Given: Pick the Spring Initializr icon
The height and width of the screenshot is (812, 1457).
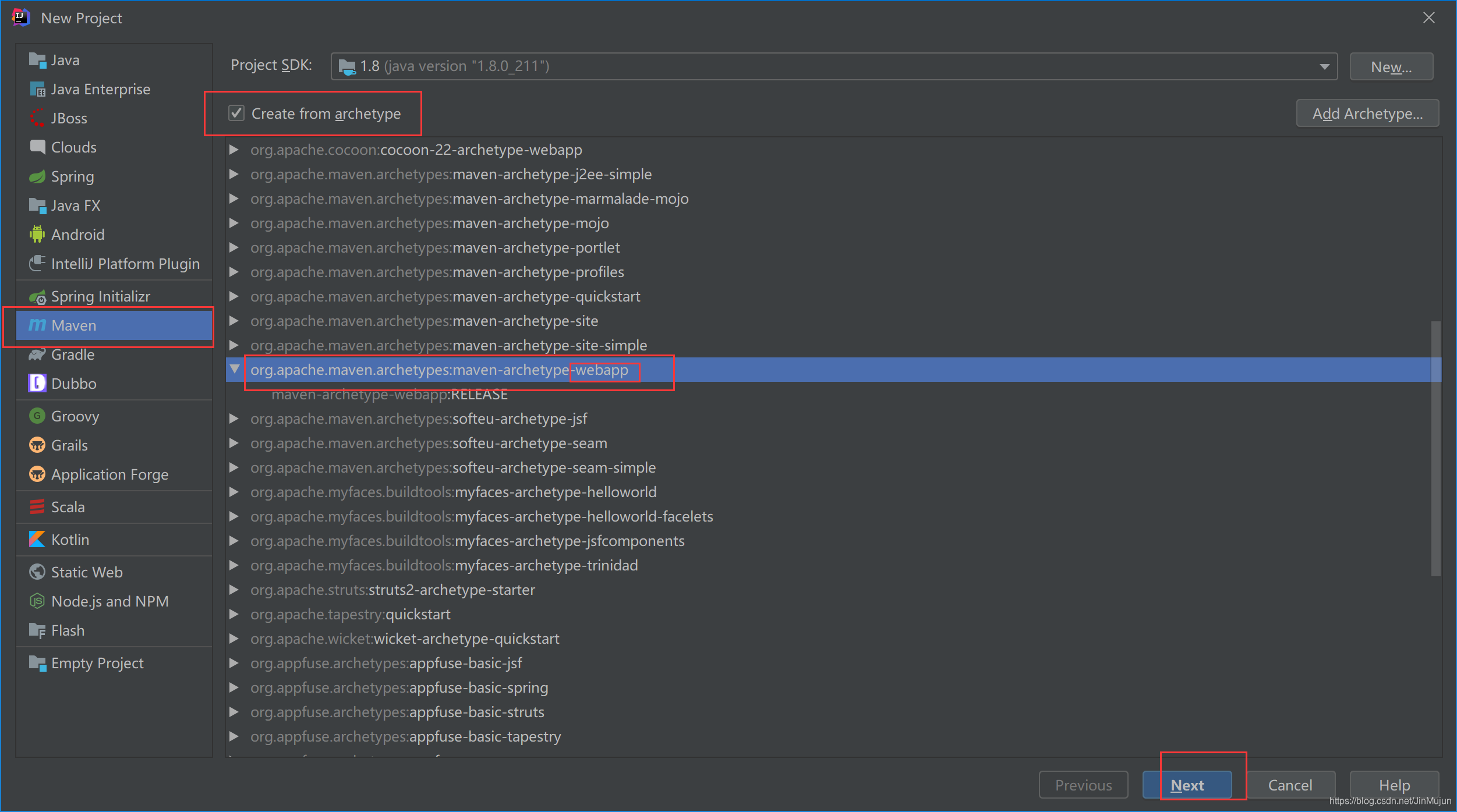Looking at the screenshot, I should pos(37,297).
